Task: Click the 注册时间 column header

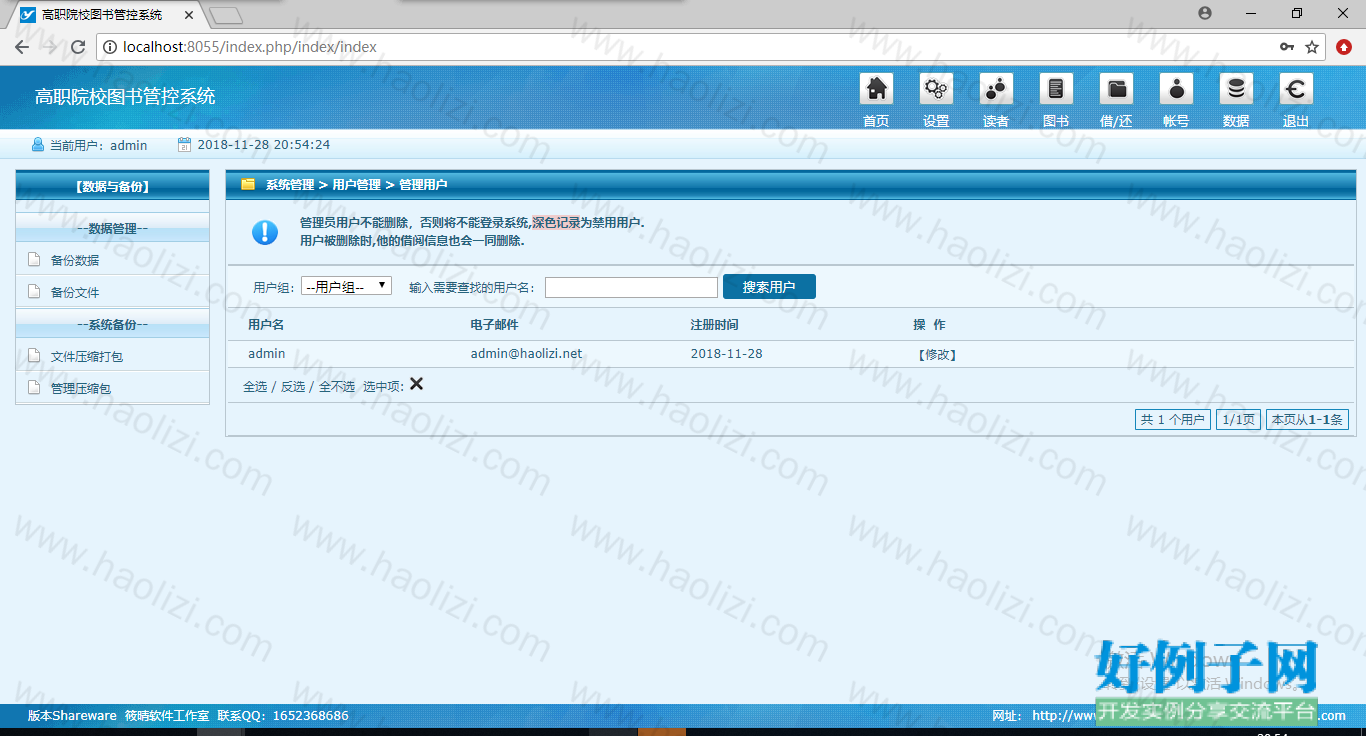Action: pos(714,325)
